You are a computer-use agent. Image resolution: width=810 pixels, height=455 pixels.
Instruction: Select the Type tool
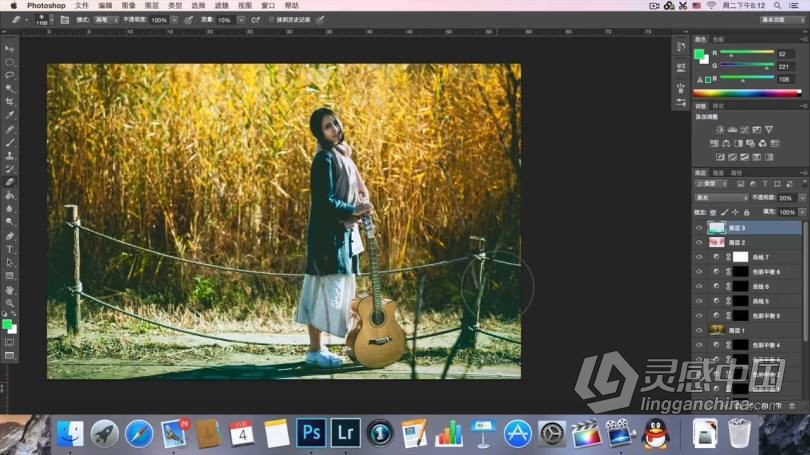pyautogui.click(x=10, y=249)
